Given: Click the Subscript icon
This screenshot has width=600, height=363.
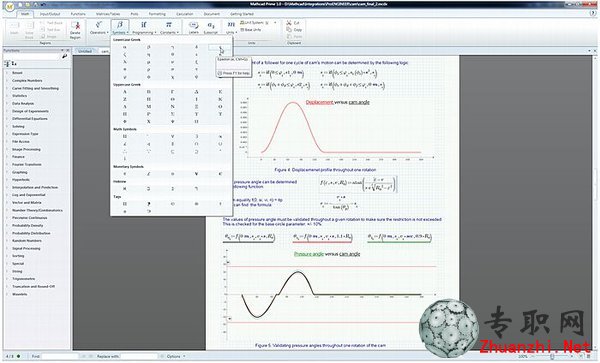Looking at the screenshot, I should pyautogui.click(x=211, y=26).
